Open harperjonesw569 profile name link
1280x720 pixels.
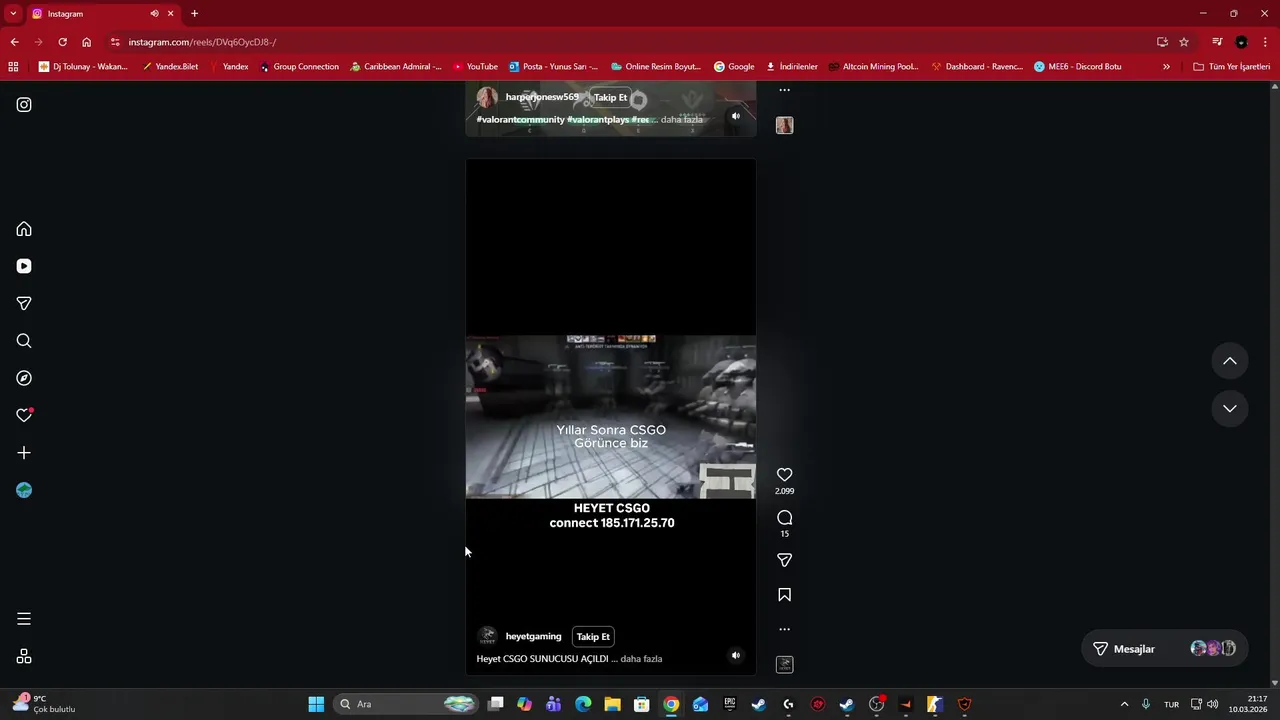(542, 97)
